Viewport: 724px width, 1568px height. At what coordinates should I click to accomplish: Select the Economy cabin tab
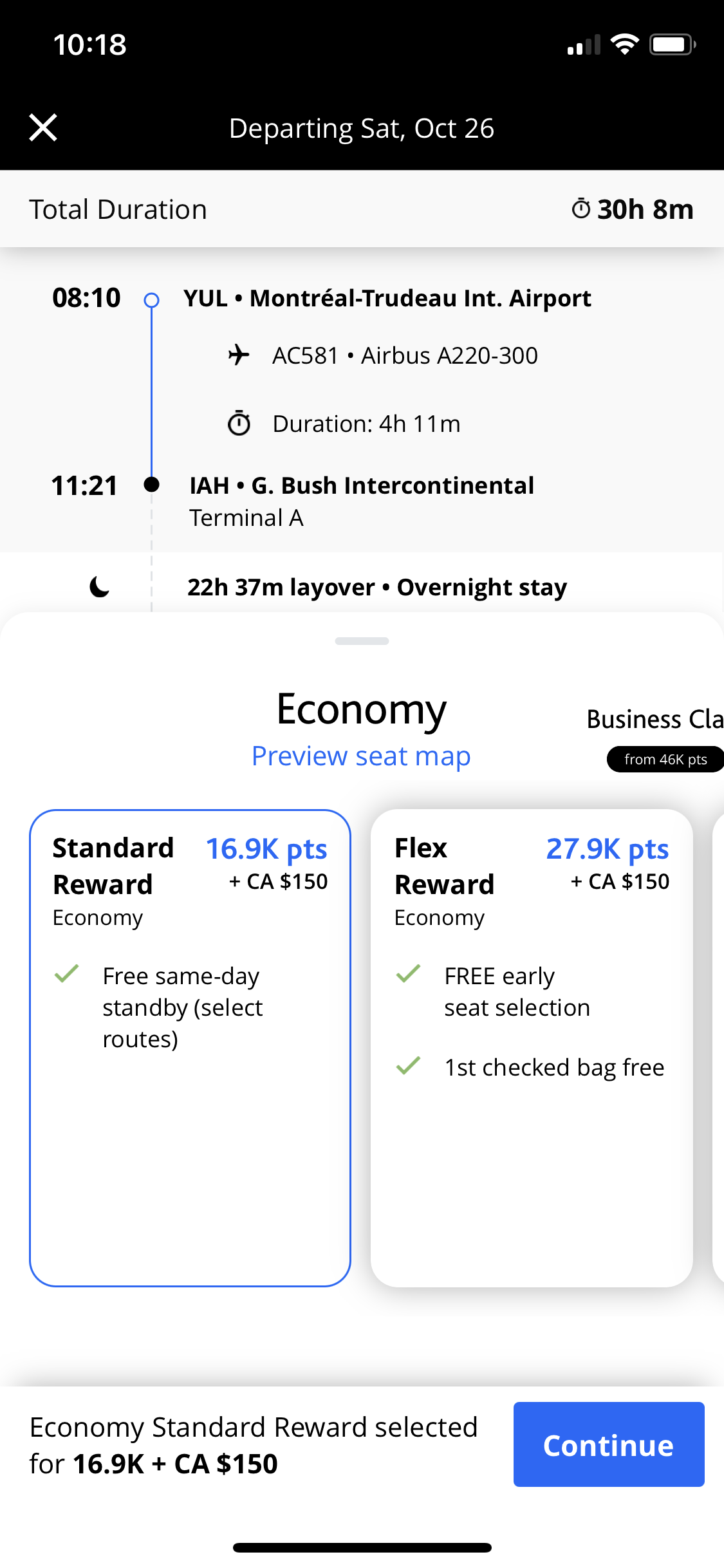coord(362,708)
